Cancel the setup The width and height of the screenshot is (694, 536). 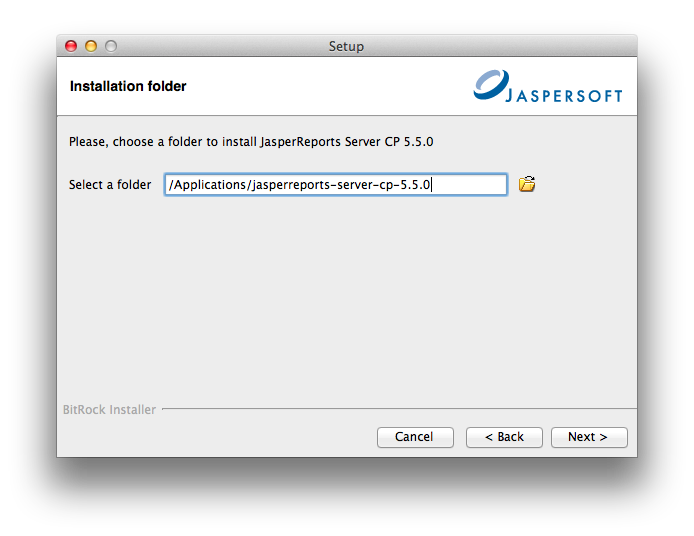(415, 437)
